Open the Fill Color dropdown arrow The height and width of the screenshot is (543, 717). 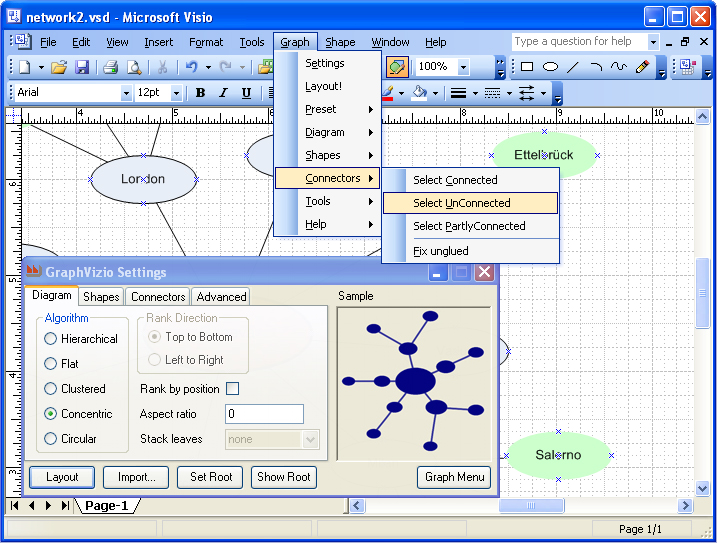[x=435, y=93]
